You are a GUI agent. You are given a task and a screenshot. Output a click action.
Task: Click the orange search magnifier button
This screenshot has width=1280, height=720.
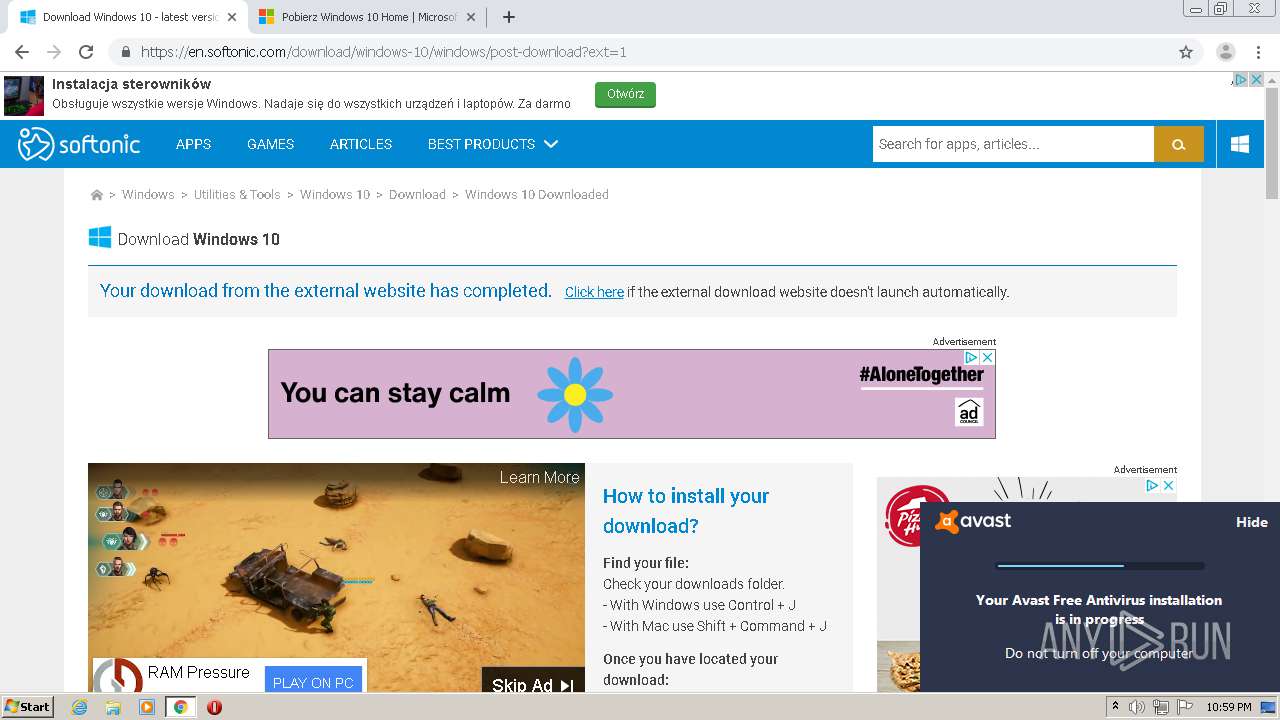[x=1179, y=144]
